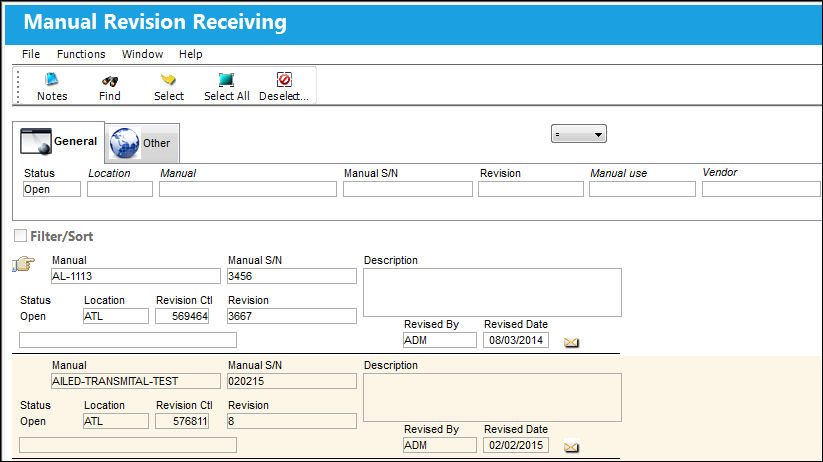Click the Manual S/N field containing 3456

click(x=292, y=276)
